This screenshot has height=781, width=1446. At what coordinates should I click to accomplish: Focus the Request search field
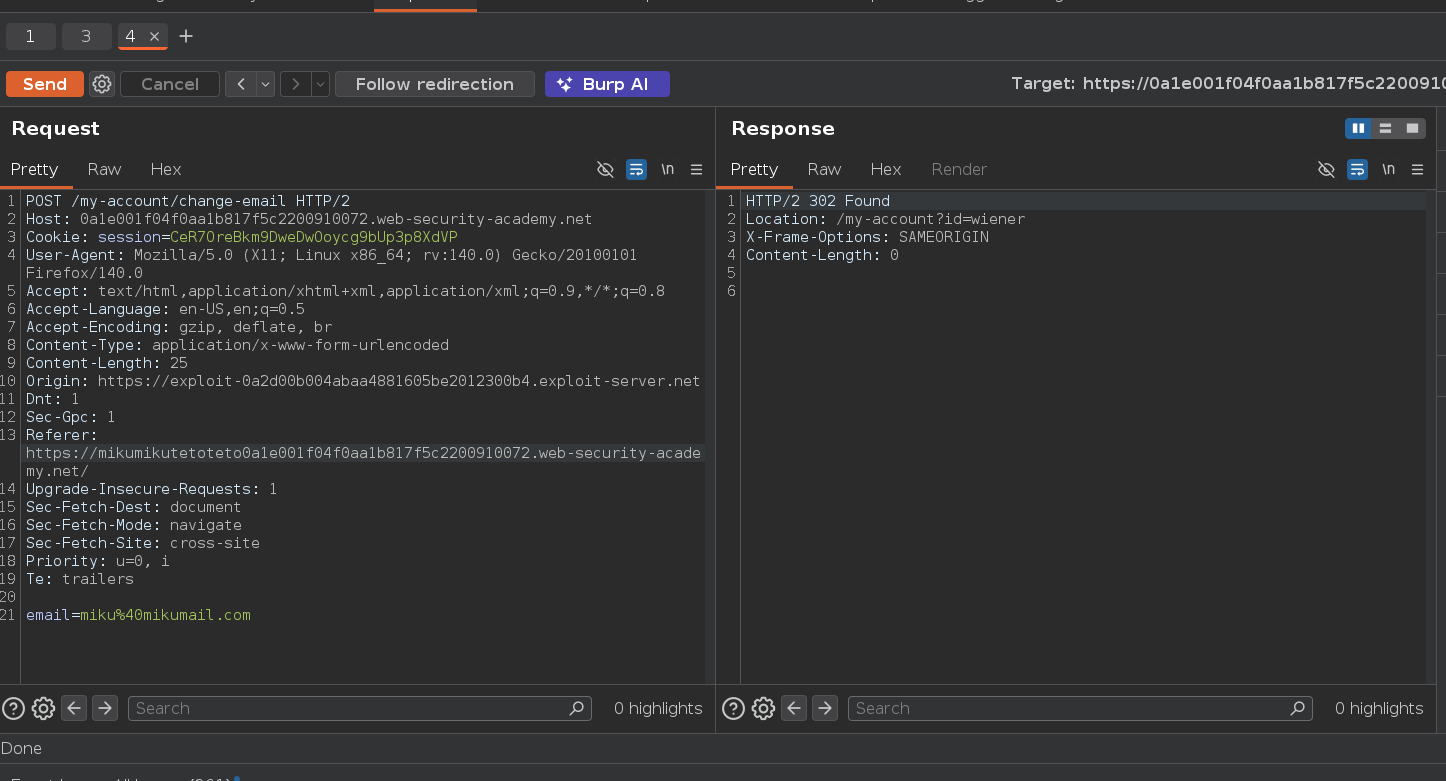pos(360,708)
